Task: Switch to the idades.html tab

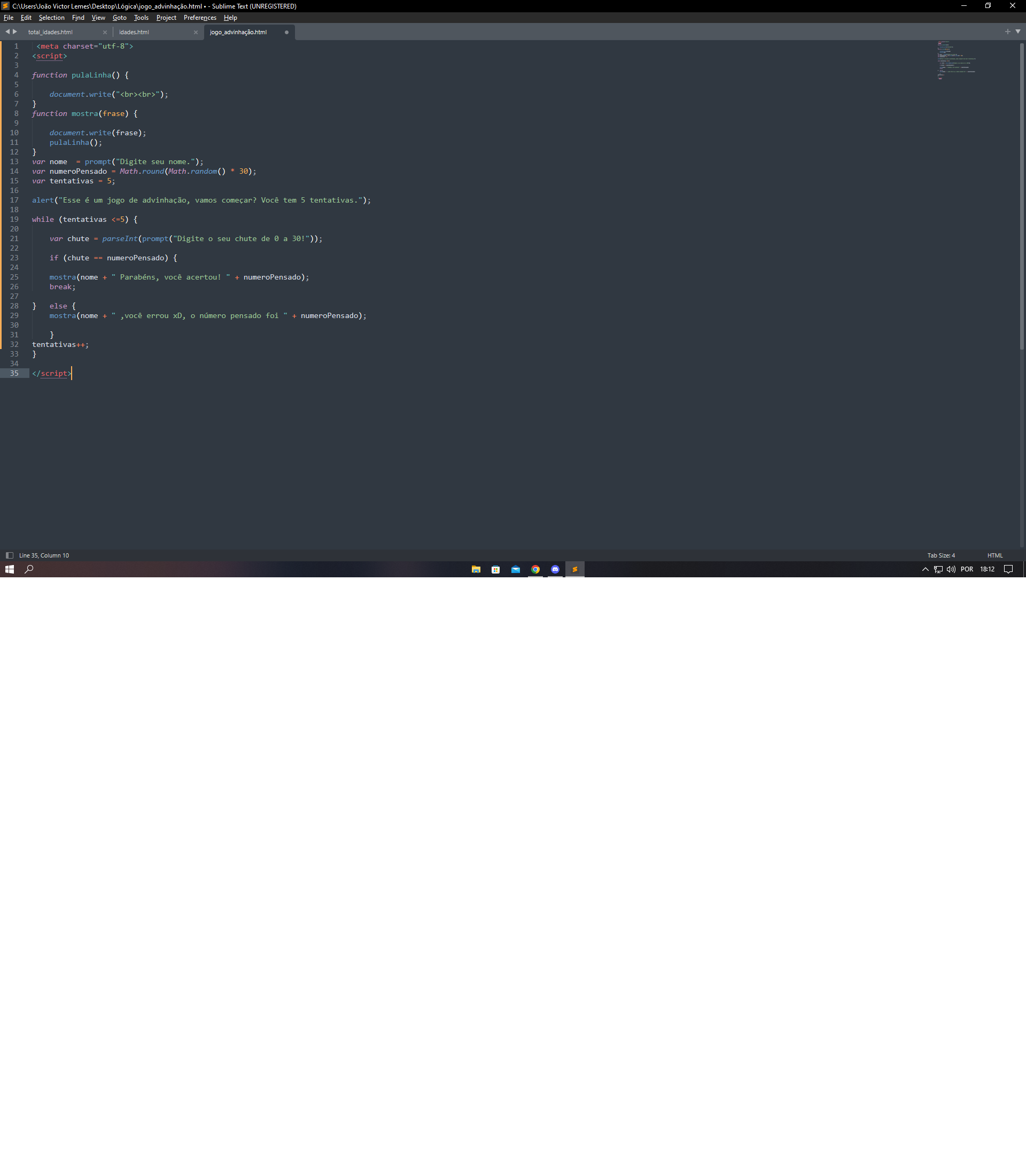Action: click(134, 32)
